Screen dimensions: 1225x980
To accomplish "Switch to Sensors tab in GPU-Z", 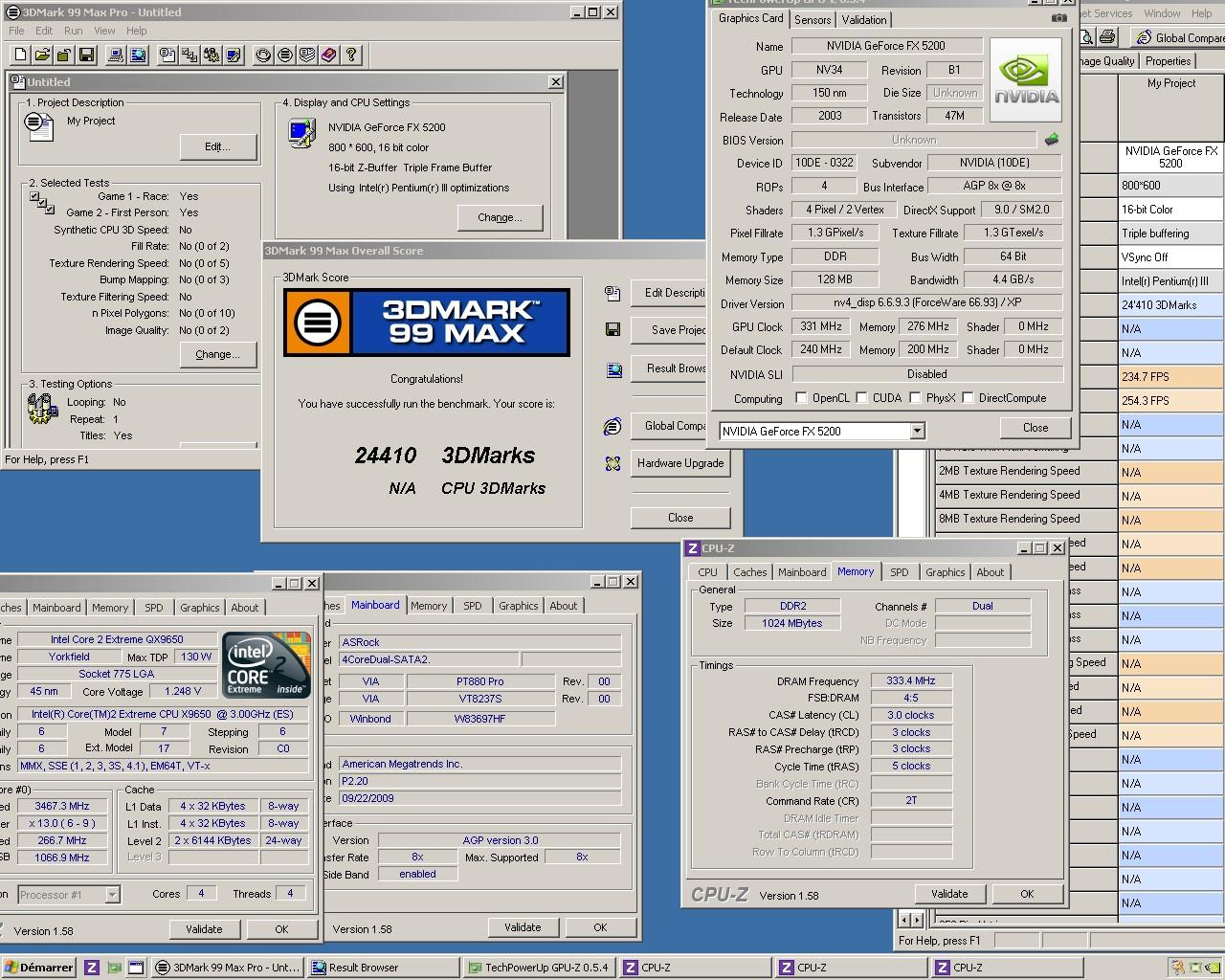I will pyautogui.click(x=813, y=20).
